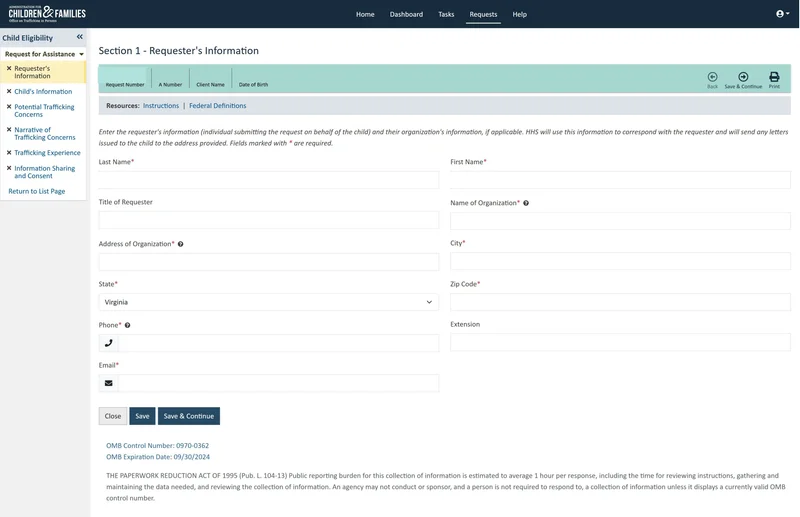Go to the Home menu
800x517 pixels.
click(365, 14)
